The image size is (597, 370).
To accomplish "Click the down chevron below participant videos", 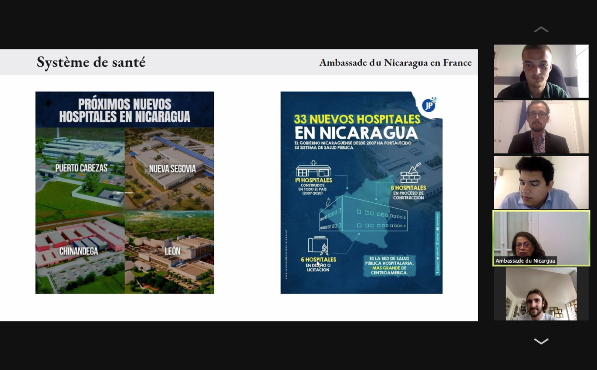I will click(541, 341).
